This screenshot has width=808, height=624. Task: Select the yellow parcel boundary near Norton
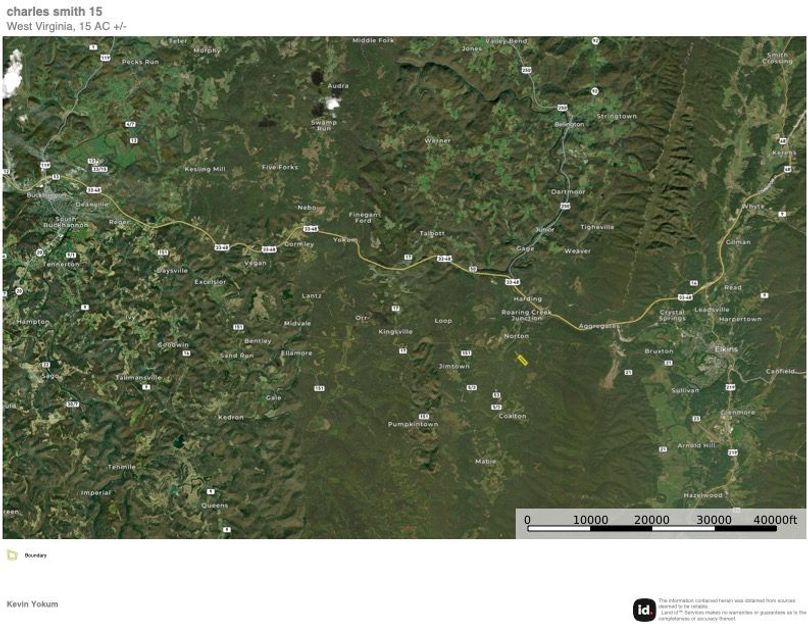[522, 360]
